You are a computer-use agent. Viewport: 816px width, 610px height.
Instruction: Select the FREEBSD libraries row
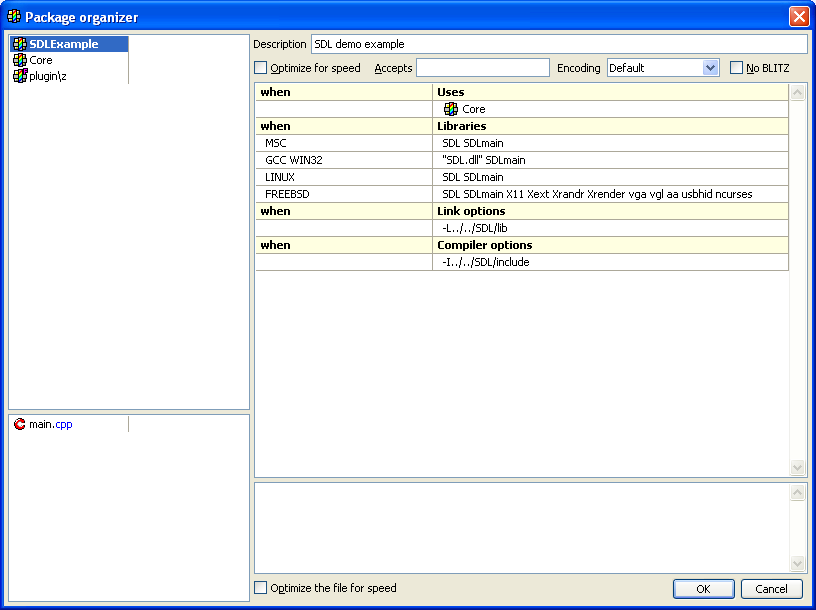point(521,194)
